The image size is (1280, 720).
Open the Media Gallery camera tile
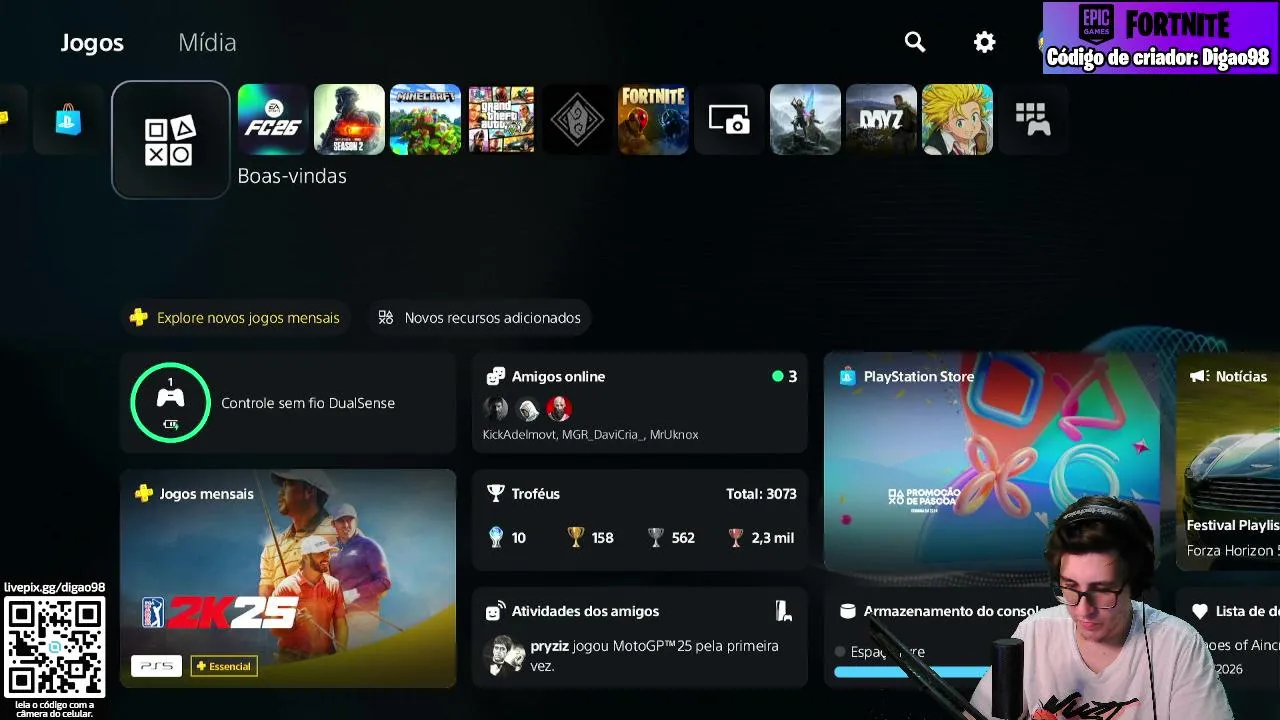(x=729, y=120)
